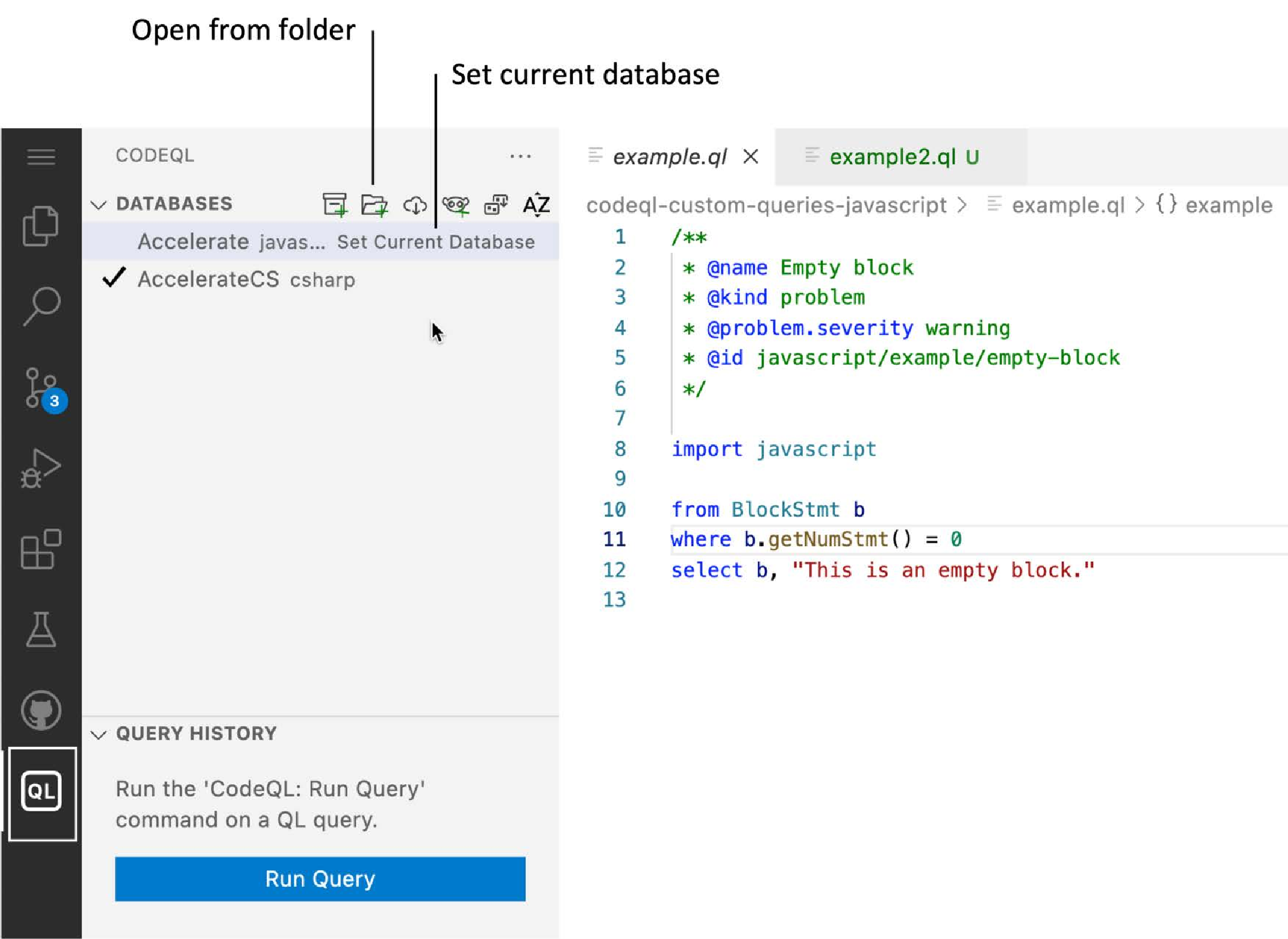Select the AccelerateCS csharp database
Screen dimensions: 1288x939
pyautogui.click(x=320, y=279)
